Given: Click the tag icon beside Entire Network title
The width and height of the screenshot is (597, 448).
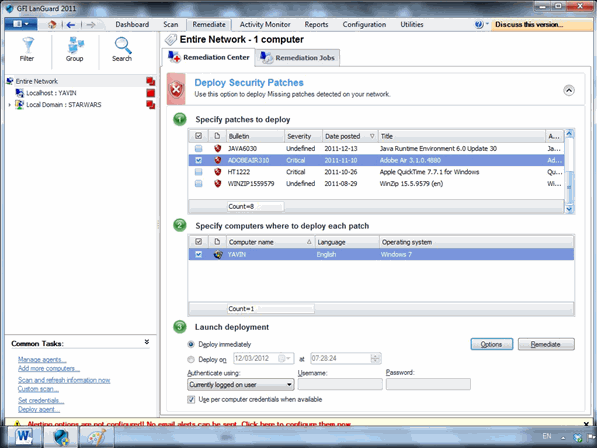Looking at the screenshot, I should point(171,39).
